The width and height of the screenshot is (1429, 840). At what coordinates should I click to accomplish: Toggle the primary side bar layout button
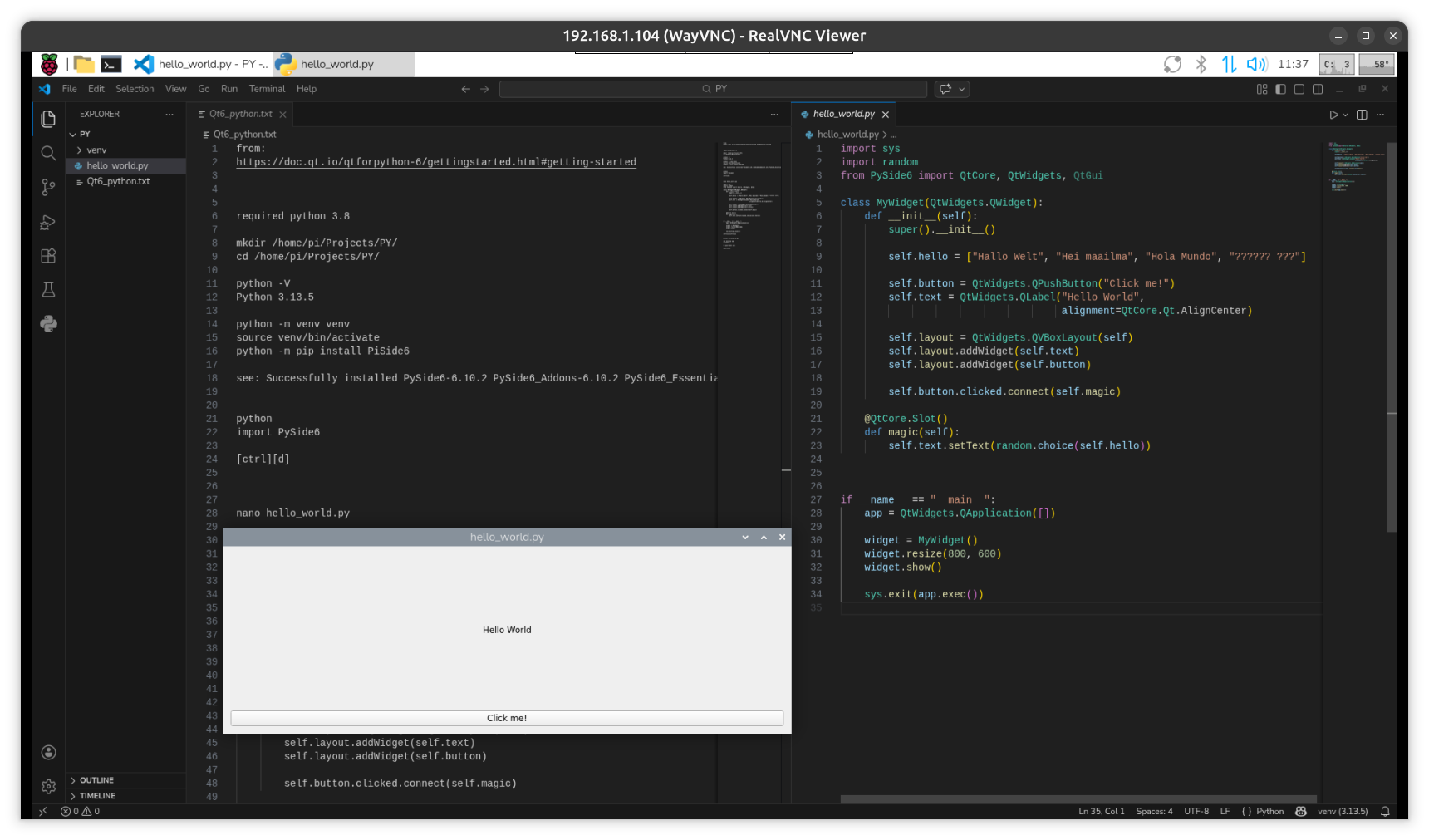click(1280, 89)
